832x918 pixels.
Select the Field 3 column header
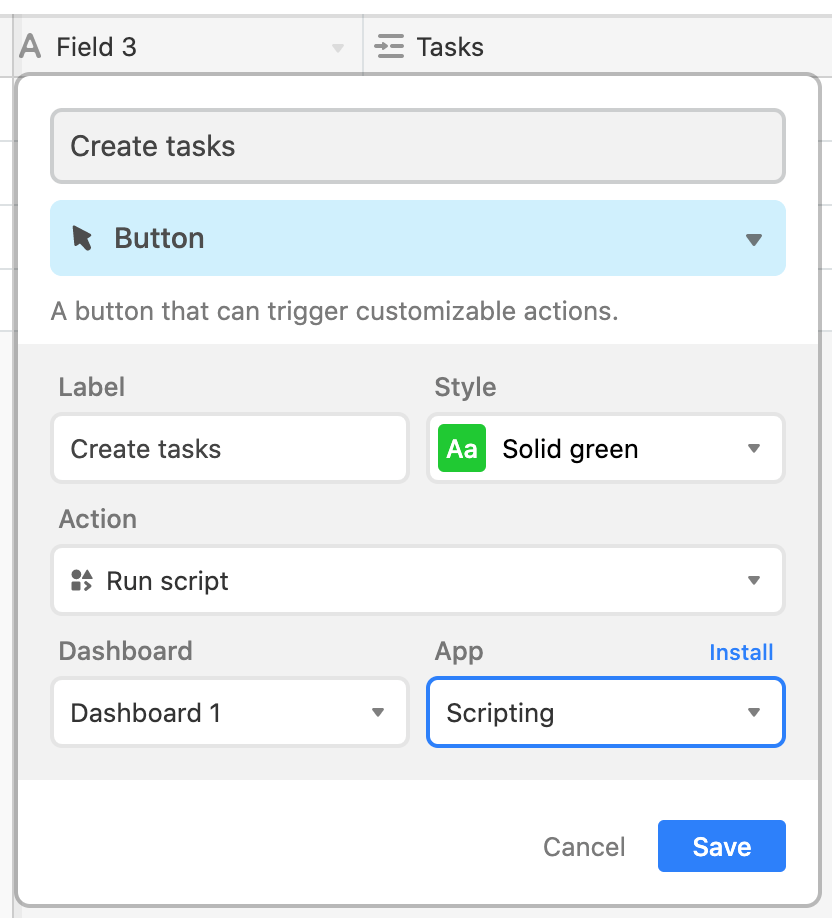187,46
